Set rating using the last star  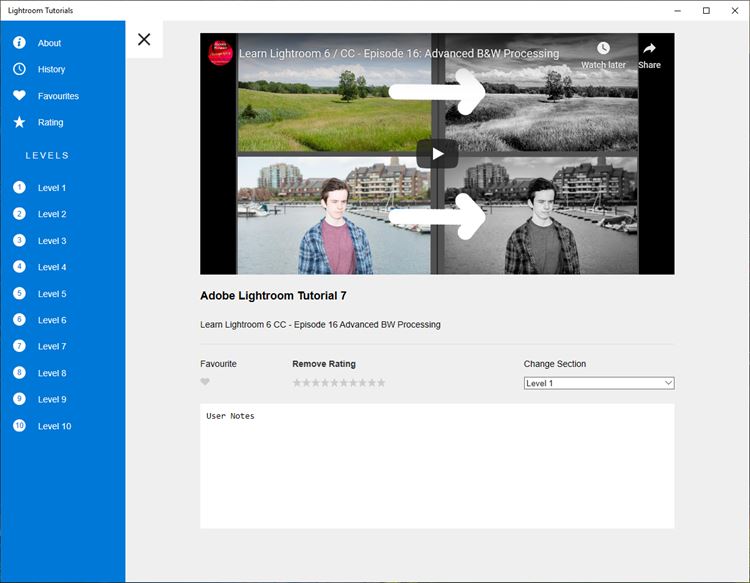coord(381,383)
